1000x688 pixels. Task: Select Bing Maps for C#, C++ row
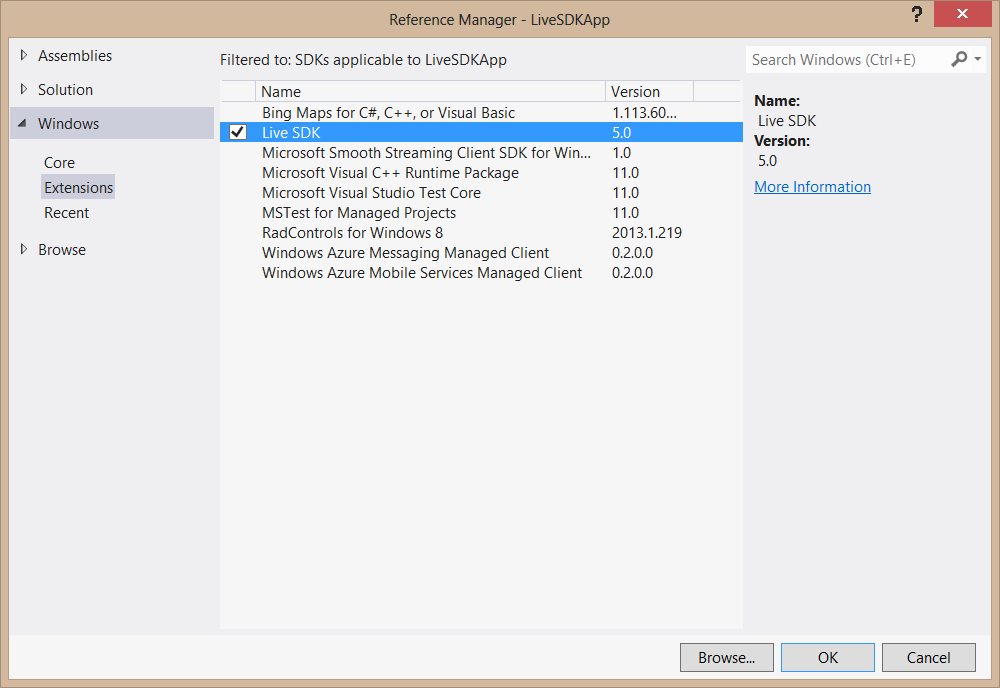coord(388,113)
